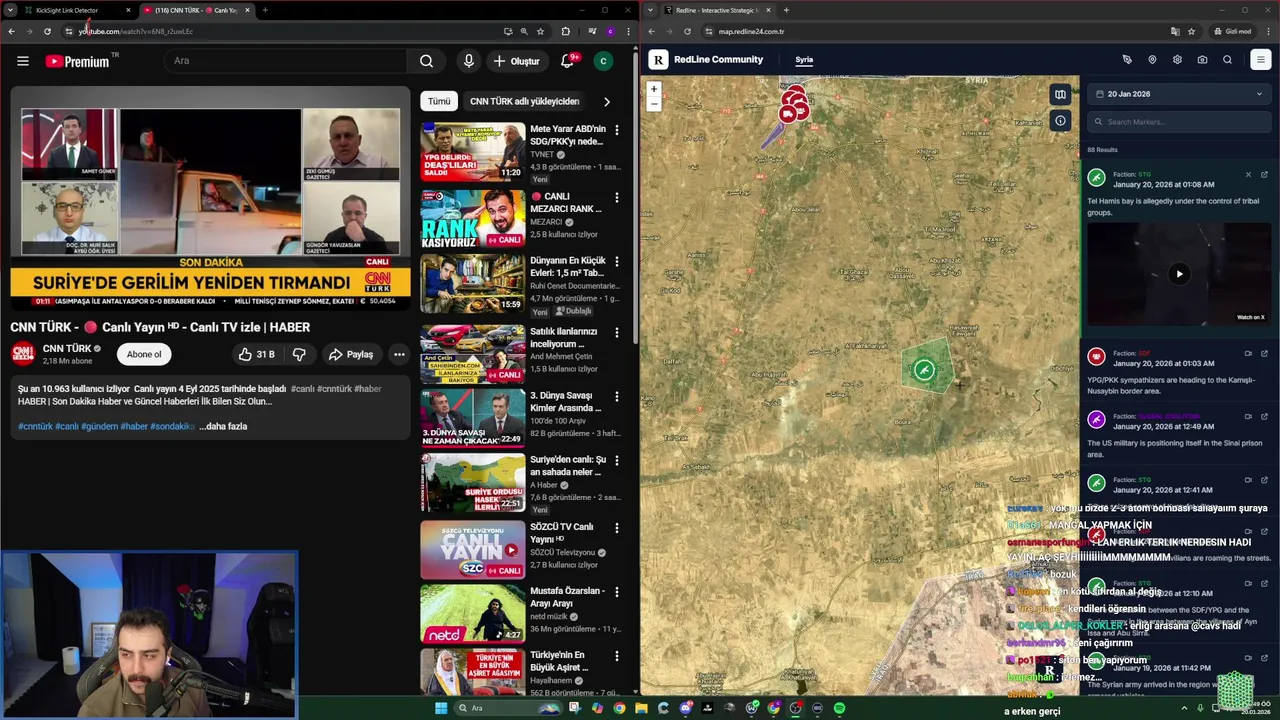Open options for Mete Yarar video
The width and height of the screenshot is (1280, 720).
pos(616,130)
